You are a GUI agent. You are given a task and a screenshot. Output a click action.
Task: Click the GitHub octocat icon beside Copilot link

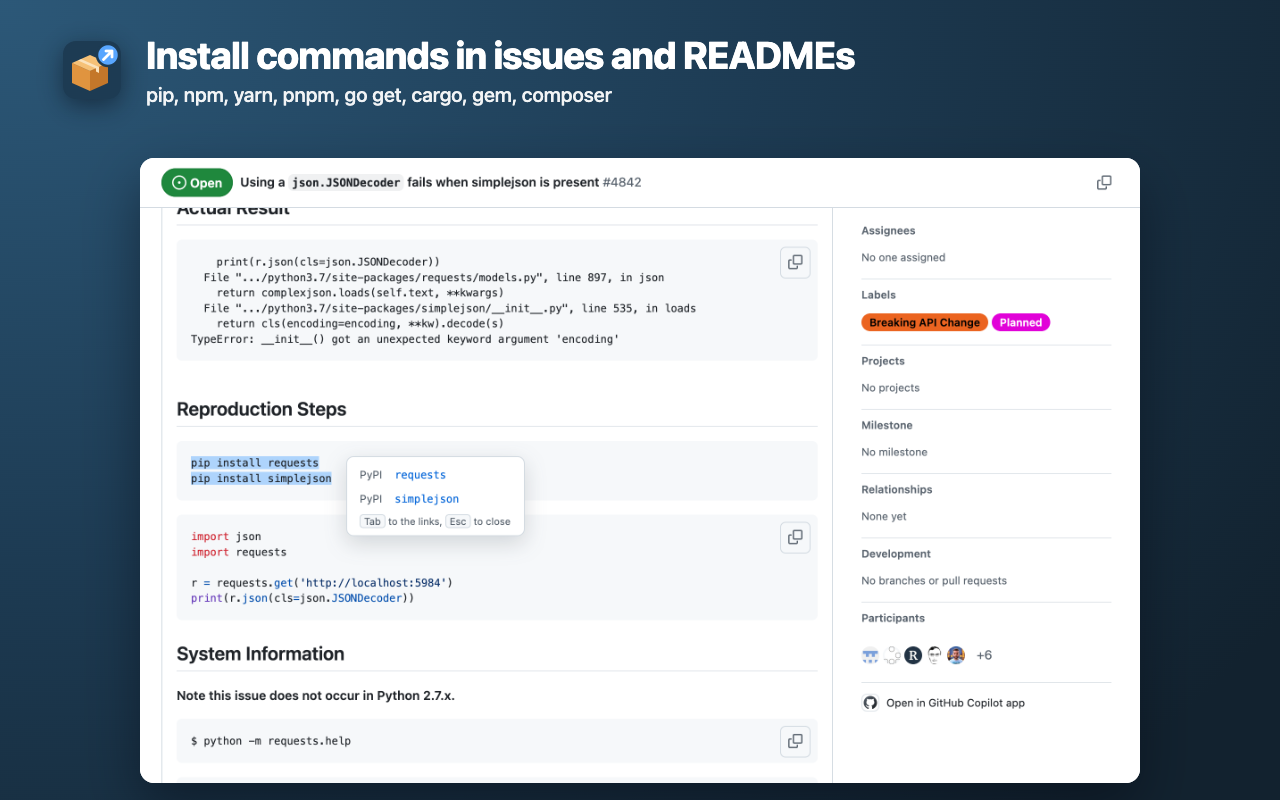coord(870,703)
